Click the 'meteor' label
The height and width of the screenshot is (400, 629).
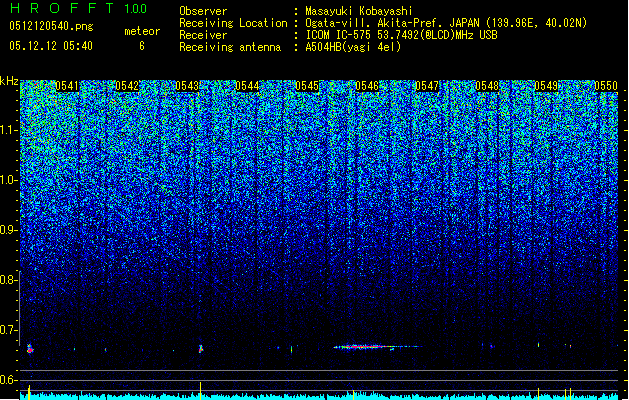pyautogui.click(x=142, y=31)
